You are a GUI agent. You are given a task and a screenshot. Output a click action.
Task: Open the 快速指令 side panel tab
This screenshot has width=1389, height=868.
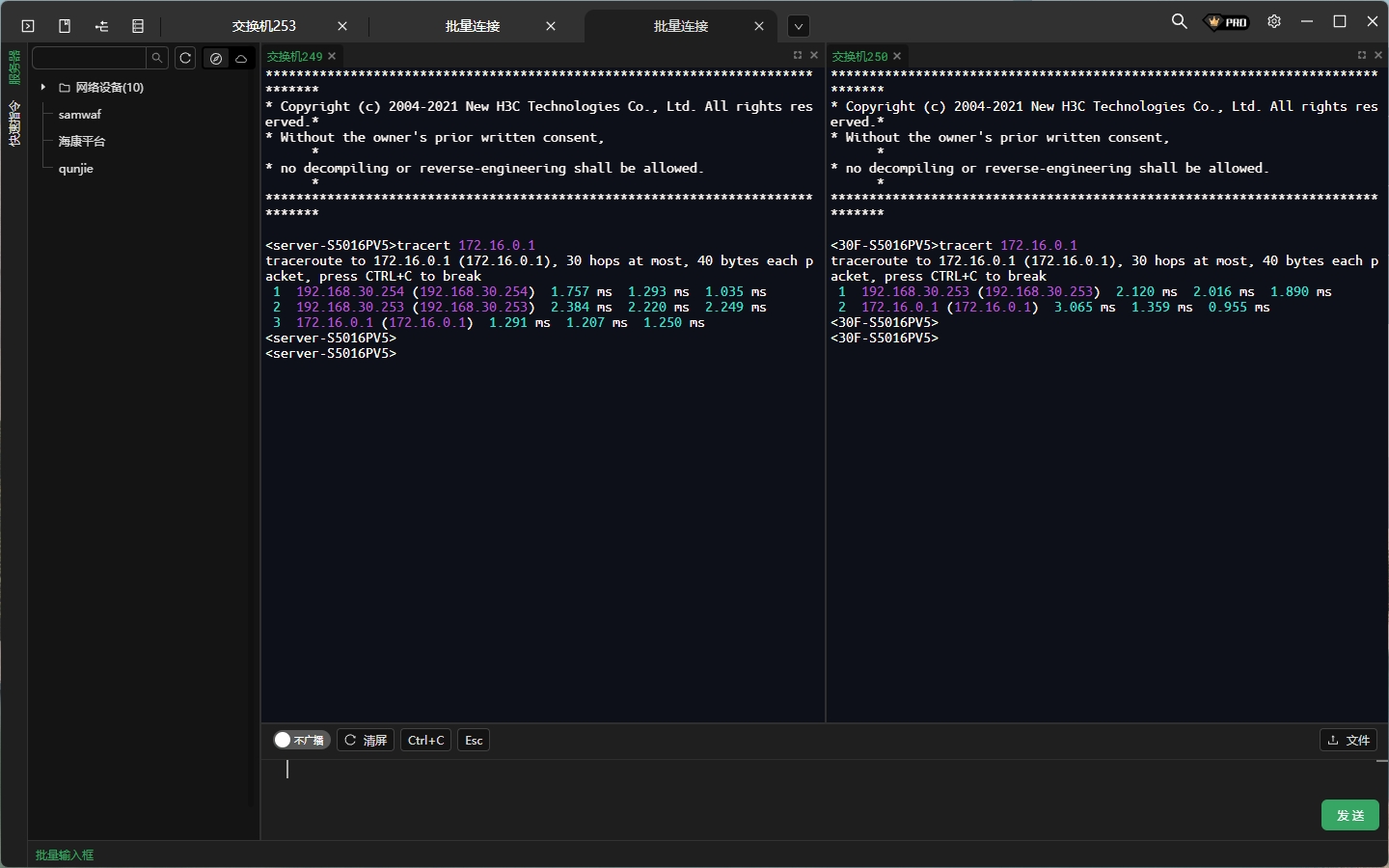pos(14,123)
